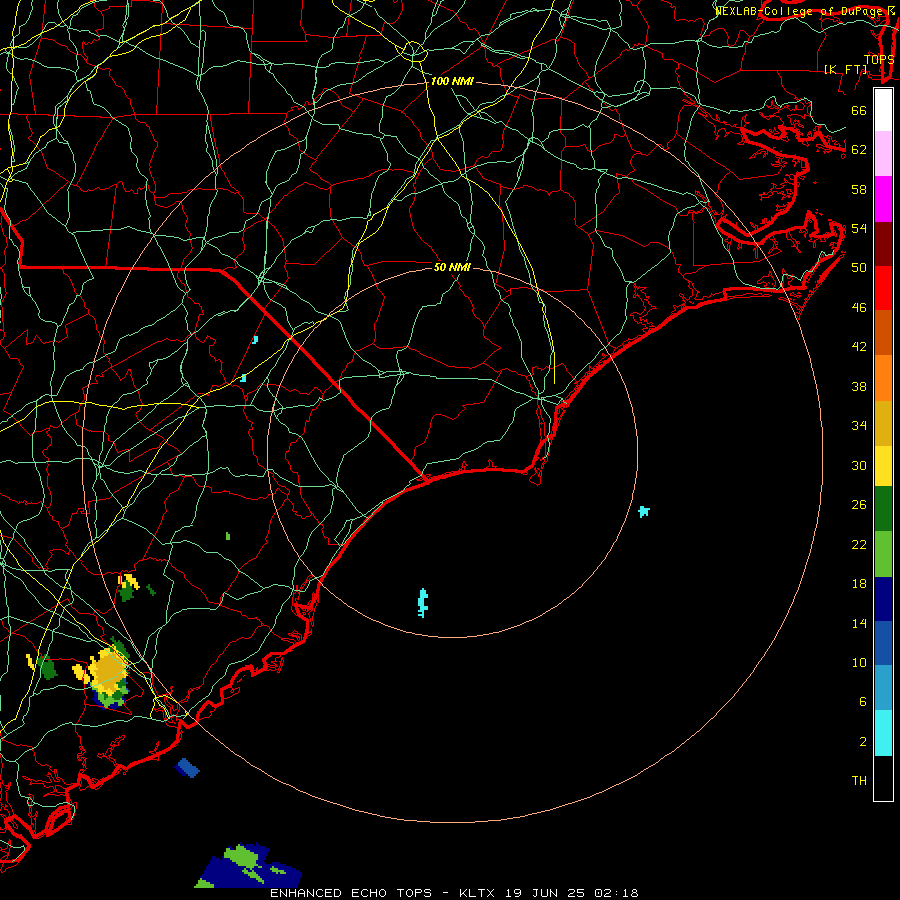Click the '02:18' timestamp in caption

click(x=616, y=893)
